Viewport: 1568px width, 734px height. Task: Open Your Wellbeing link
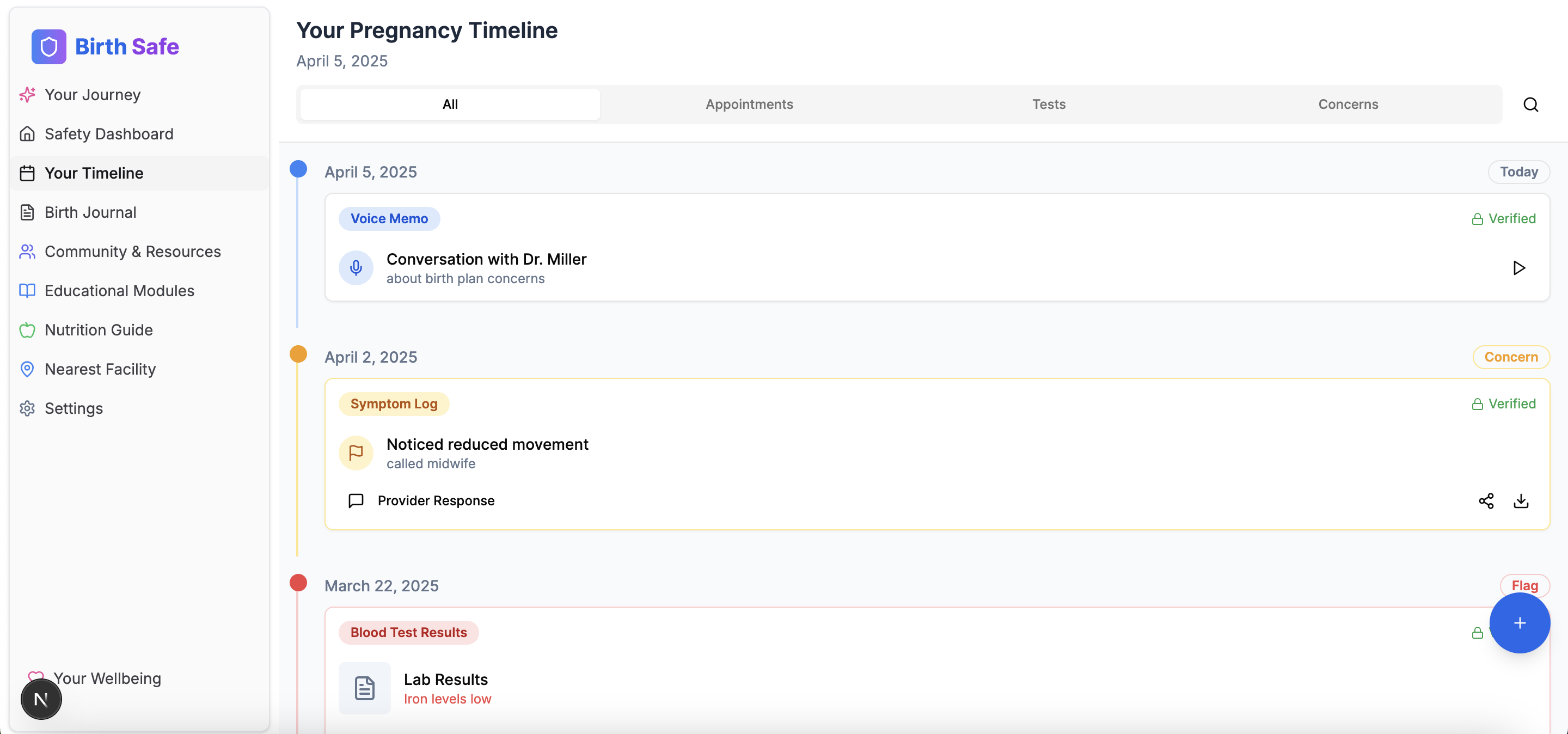point(107,678)
